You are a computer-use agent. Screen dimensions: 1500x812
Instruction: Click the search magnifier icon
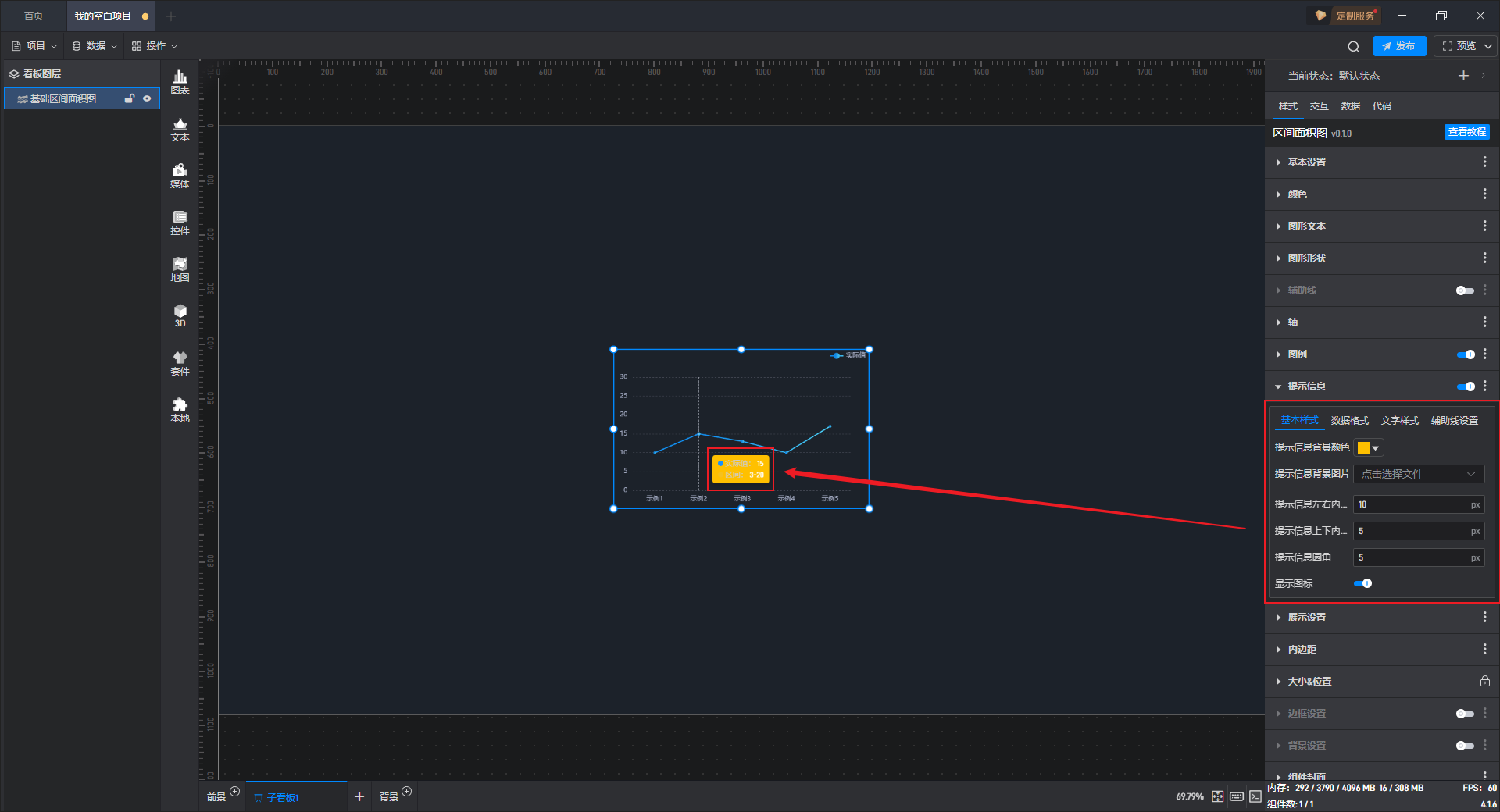tap(1354, 47)
